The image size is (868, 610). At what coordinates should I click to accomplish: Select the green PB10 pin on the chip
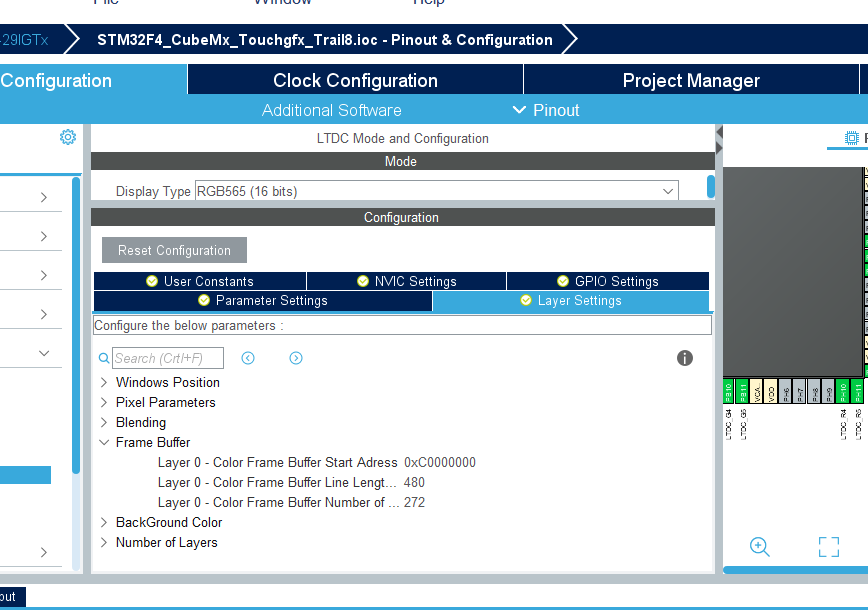tap(728, 391)
